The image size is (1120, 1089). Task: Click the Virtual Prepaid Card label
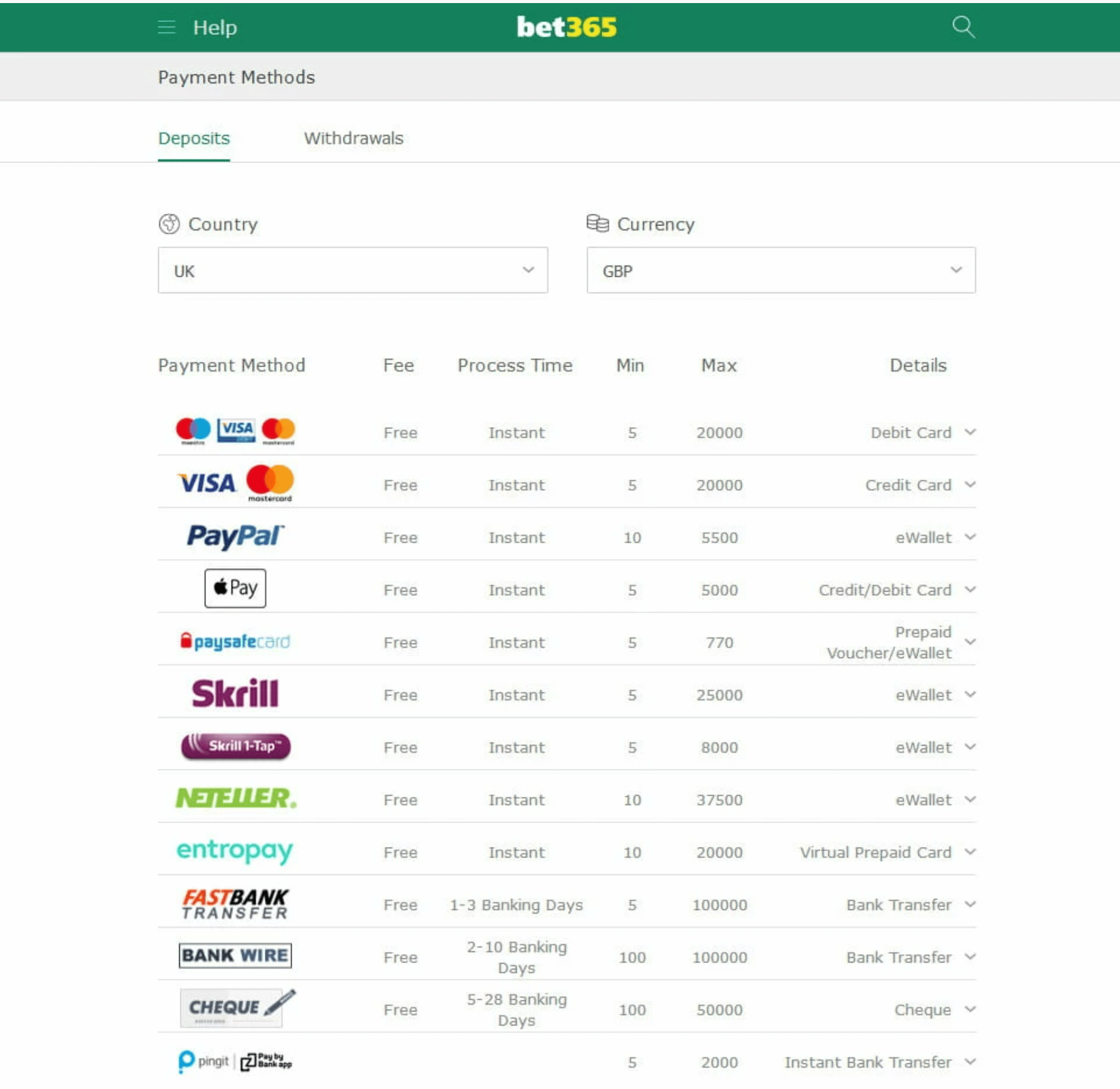click(875, 853)
